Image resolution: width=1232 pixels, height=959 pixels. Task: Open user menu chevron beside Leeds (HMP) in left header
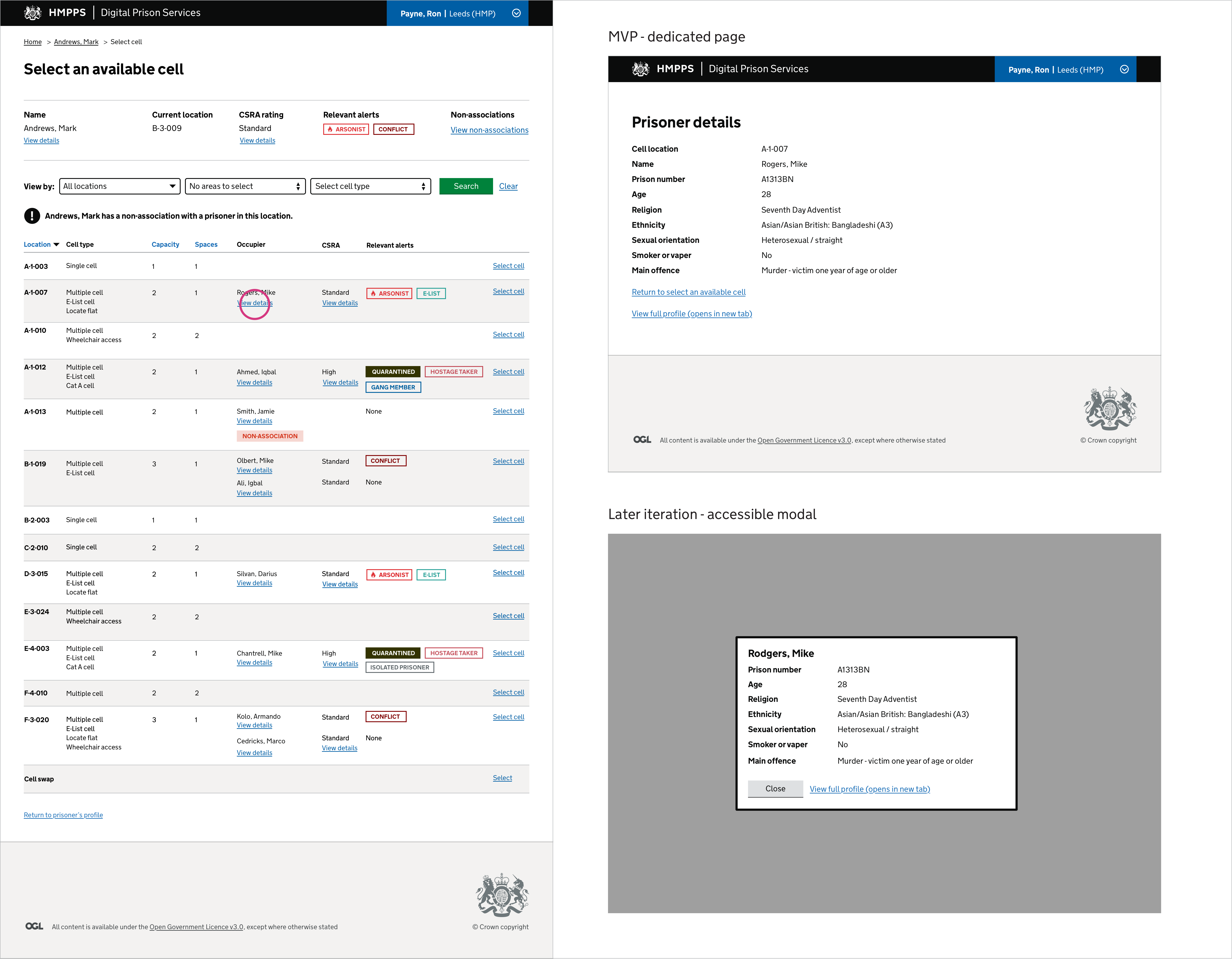click(516, 13)
